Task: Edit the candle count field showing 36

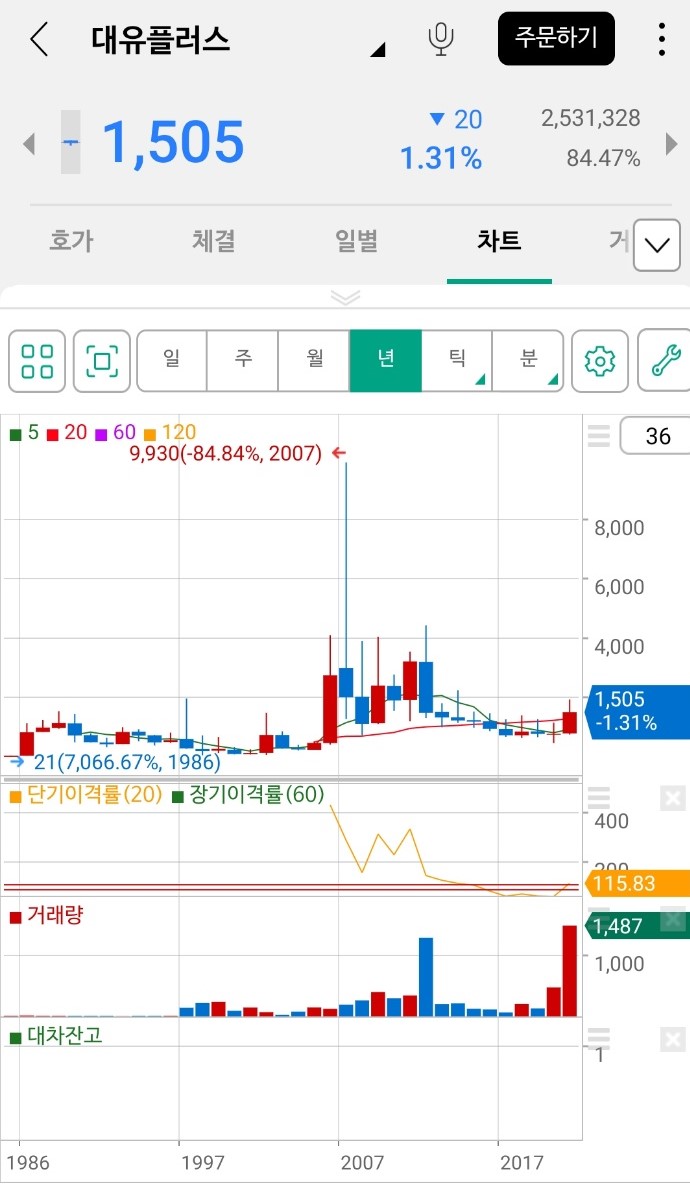Action: (x=656, y=436)
